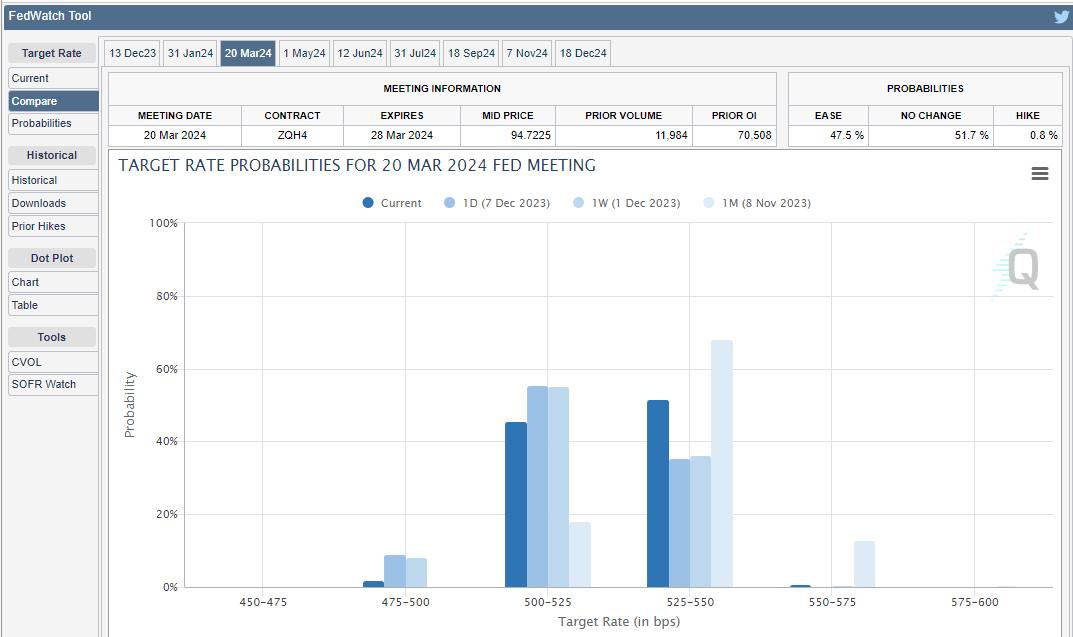Viewport: 1073px width, 637px height.
Task: Open Prior Hikes in the sidebar
Action: (x=53, y=226)
